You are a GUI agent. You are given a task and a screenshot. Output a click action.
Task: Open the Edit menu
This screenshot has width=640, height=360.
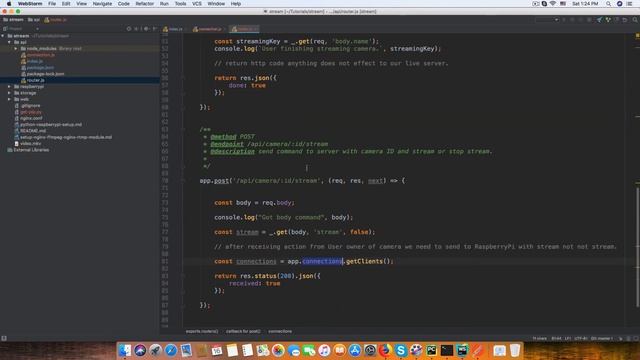pyautogui.click(x=66, y=4)
